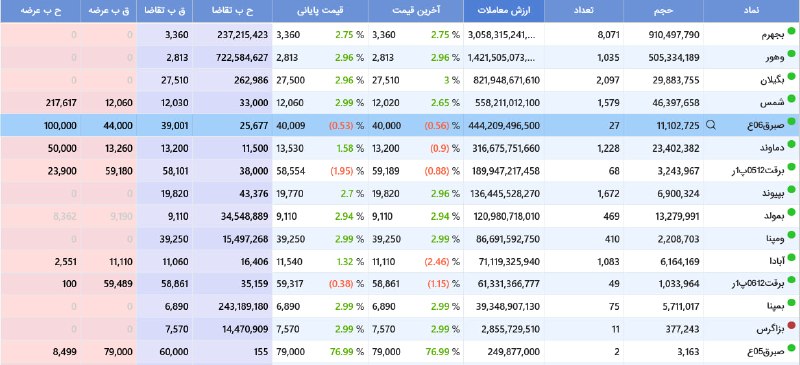The width and height of the screenshot is (800, 365).
Task: Select the symbol name بمپنا
Action: point(773,306)
